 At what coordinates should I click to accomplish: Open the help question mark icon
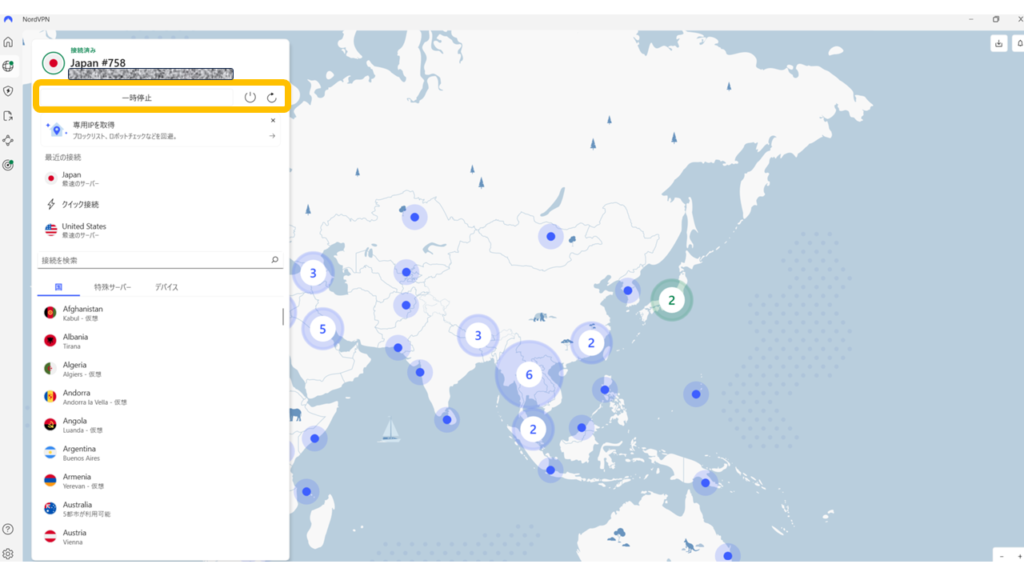point(8,529)
